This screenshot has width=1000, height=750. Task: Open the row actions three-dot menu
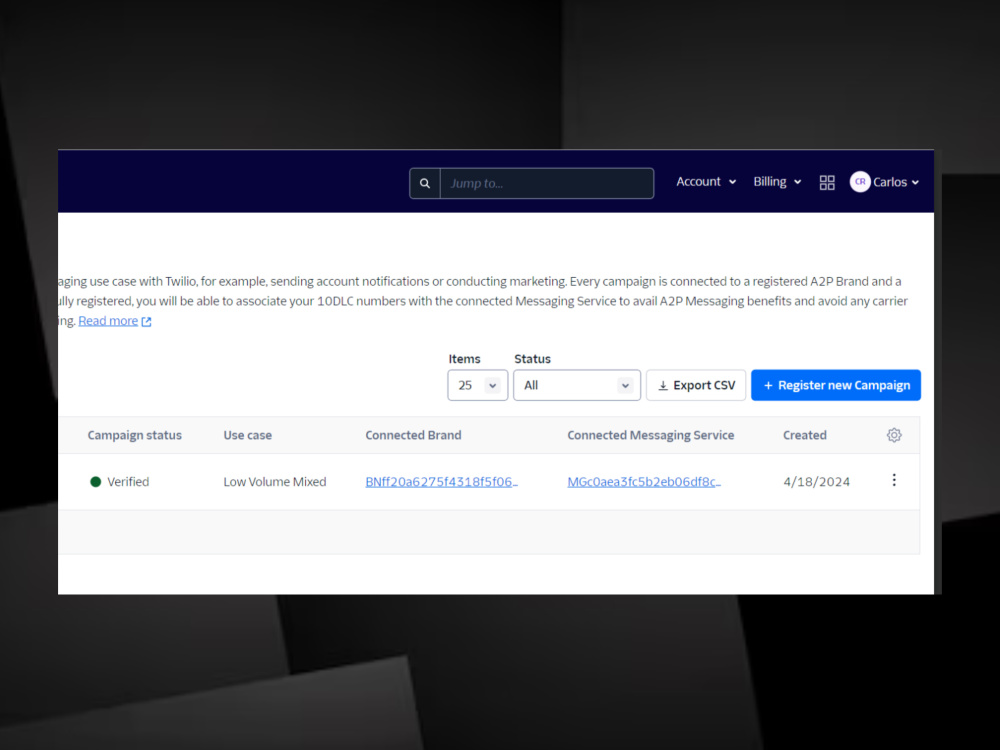click(x=894, y=480)
